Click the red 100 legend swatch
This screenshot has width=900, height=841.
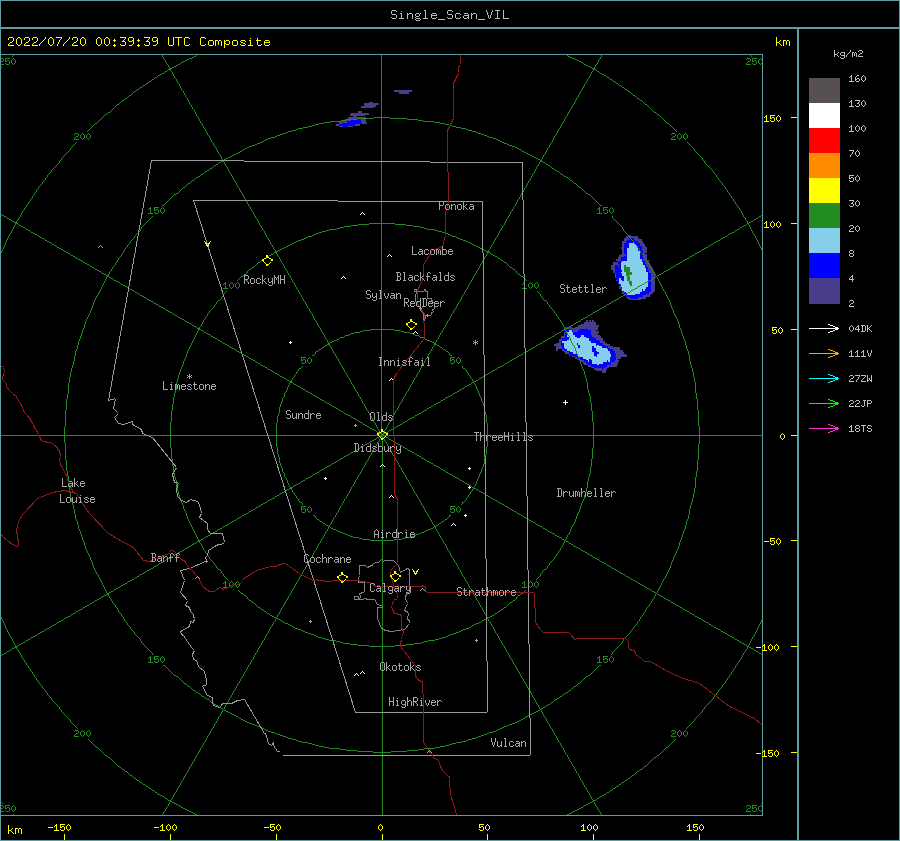824,141
